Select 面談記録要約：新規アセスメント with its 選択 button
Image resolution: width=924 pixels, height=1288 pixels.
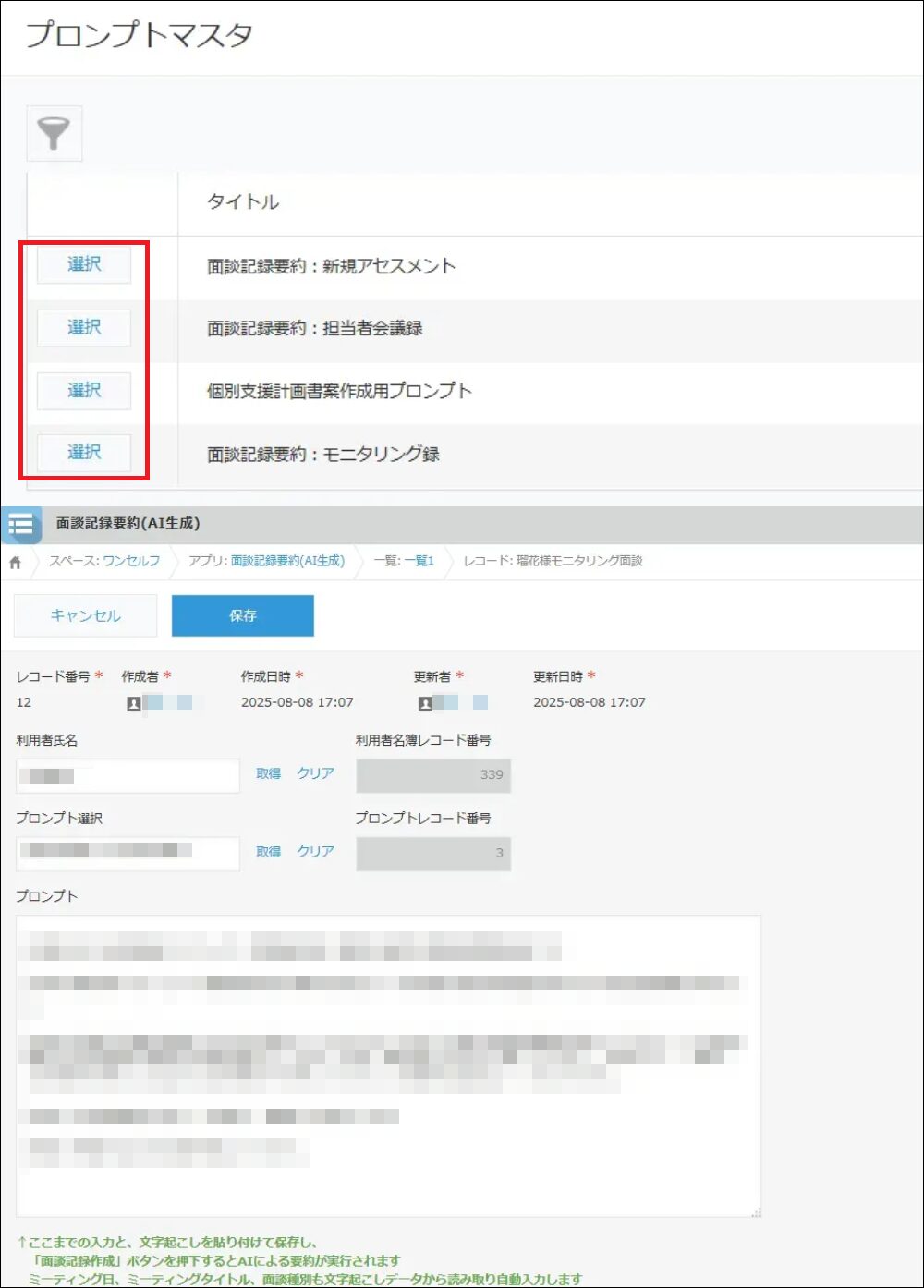point(82,265)
